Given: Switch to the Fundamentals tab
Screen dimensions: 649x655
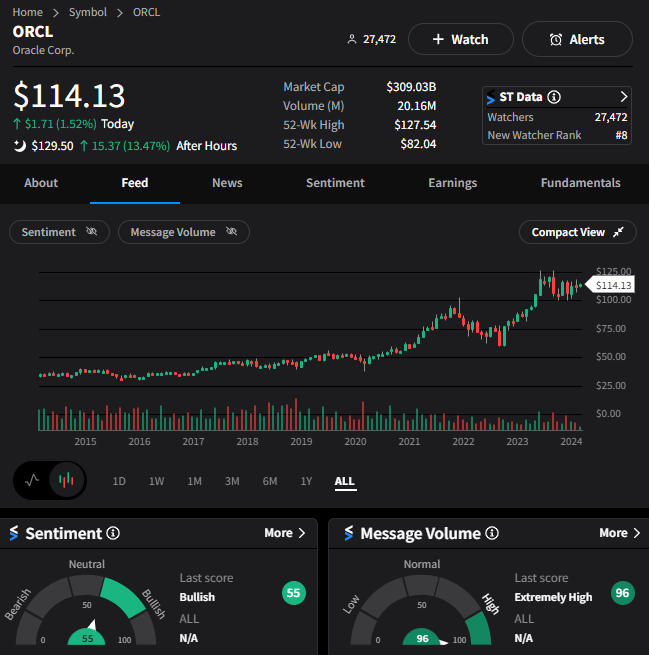Looking at the screenshot, I should tap(581, 183).
